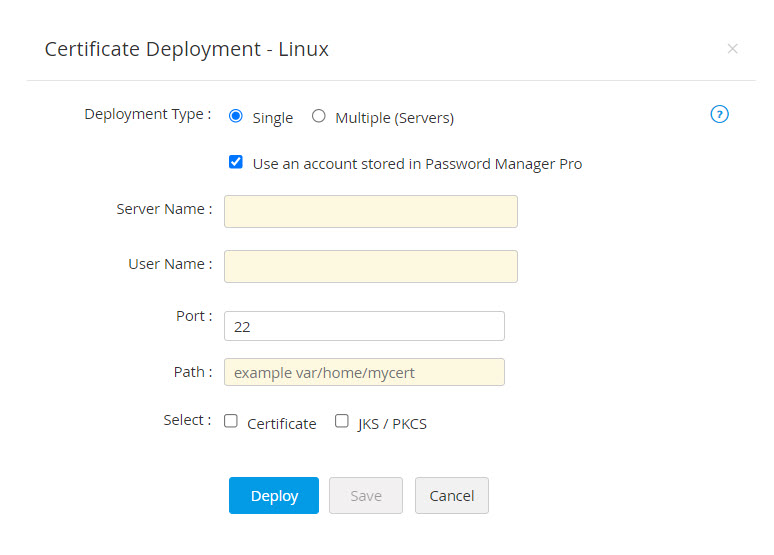Click the Server Name label text
This screenshot has height=555, width=774.
(x=164, y=209)
